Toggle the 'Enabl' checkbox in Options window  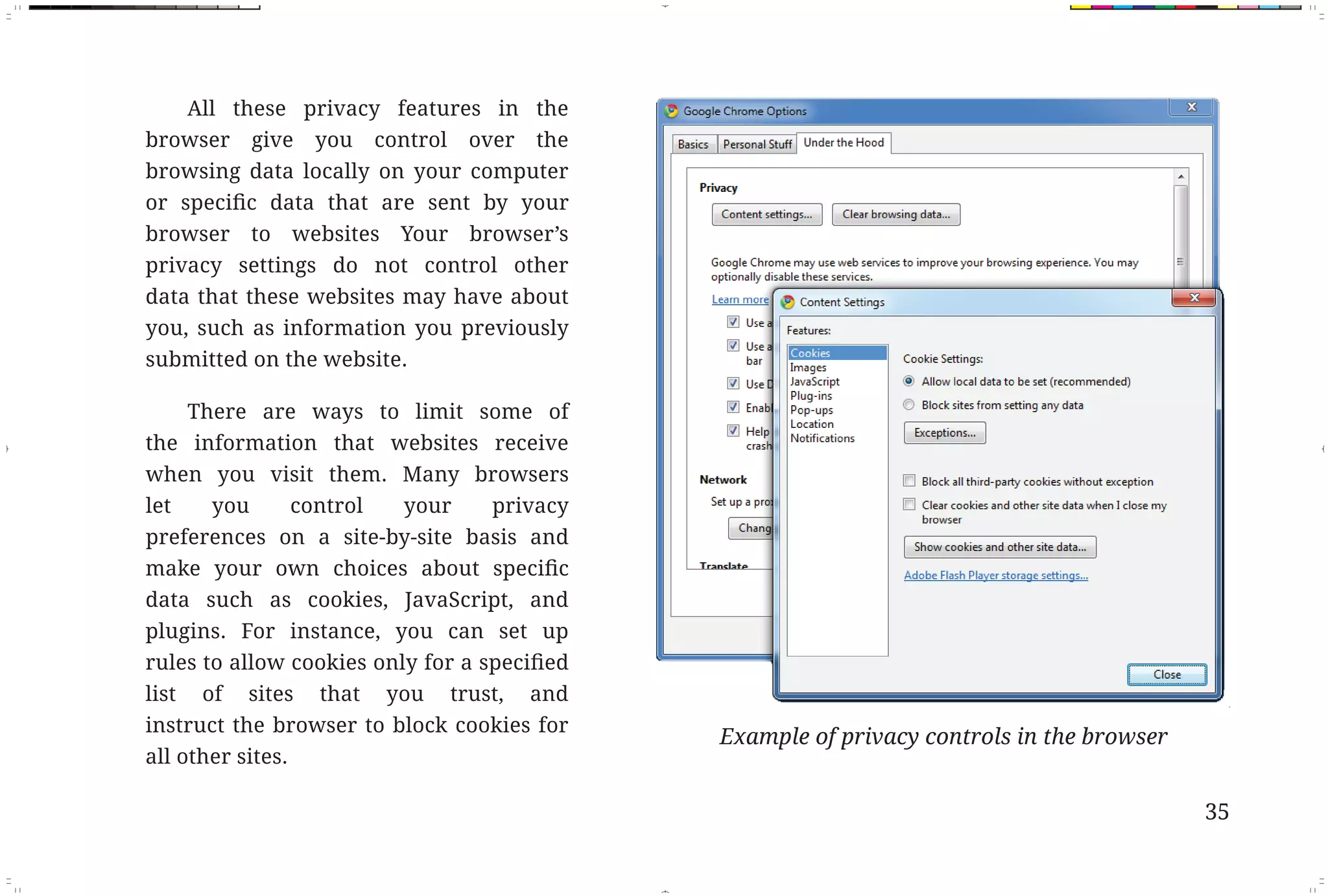tap(733, 407)
